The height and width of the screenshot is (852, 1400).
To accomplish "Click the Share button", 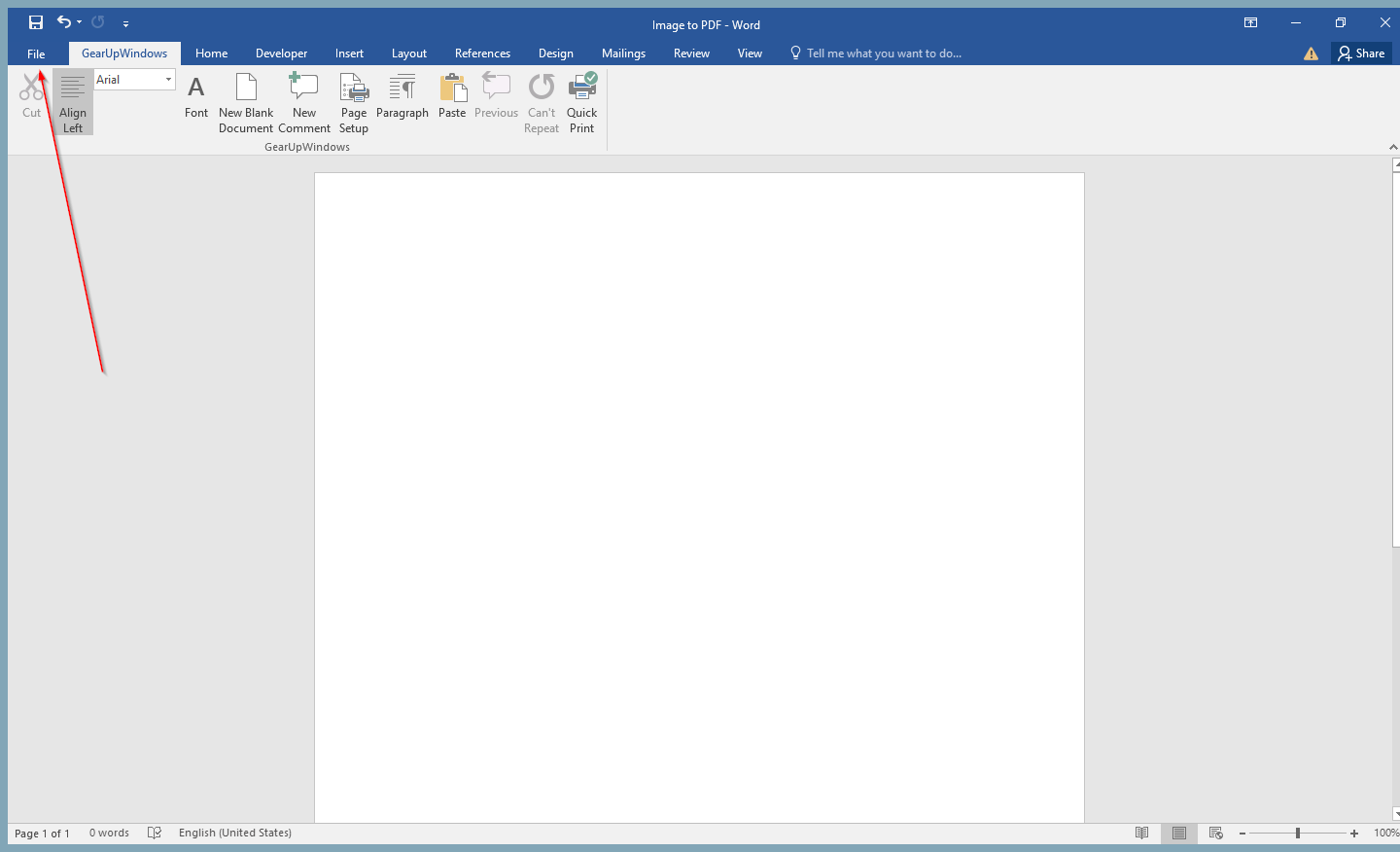I will point(1361,53).
